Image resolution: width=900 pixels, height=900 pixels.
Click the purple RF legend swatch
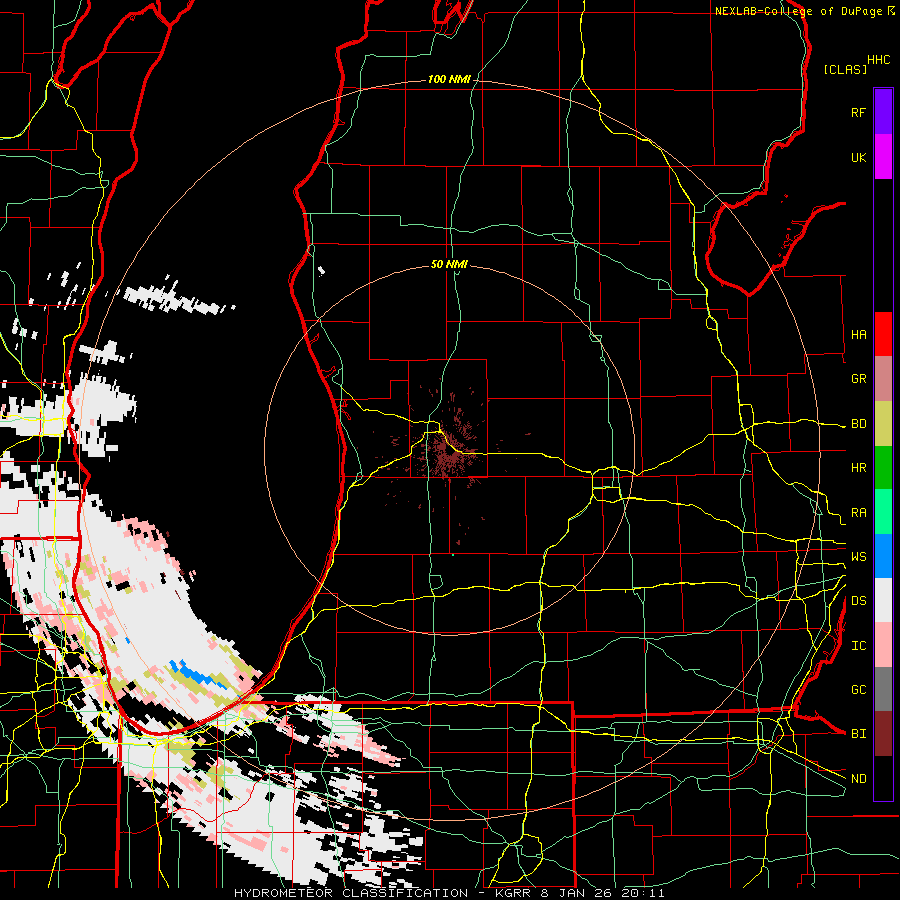[x=883, y=111]
